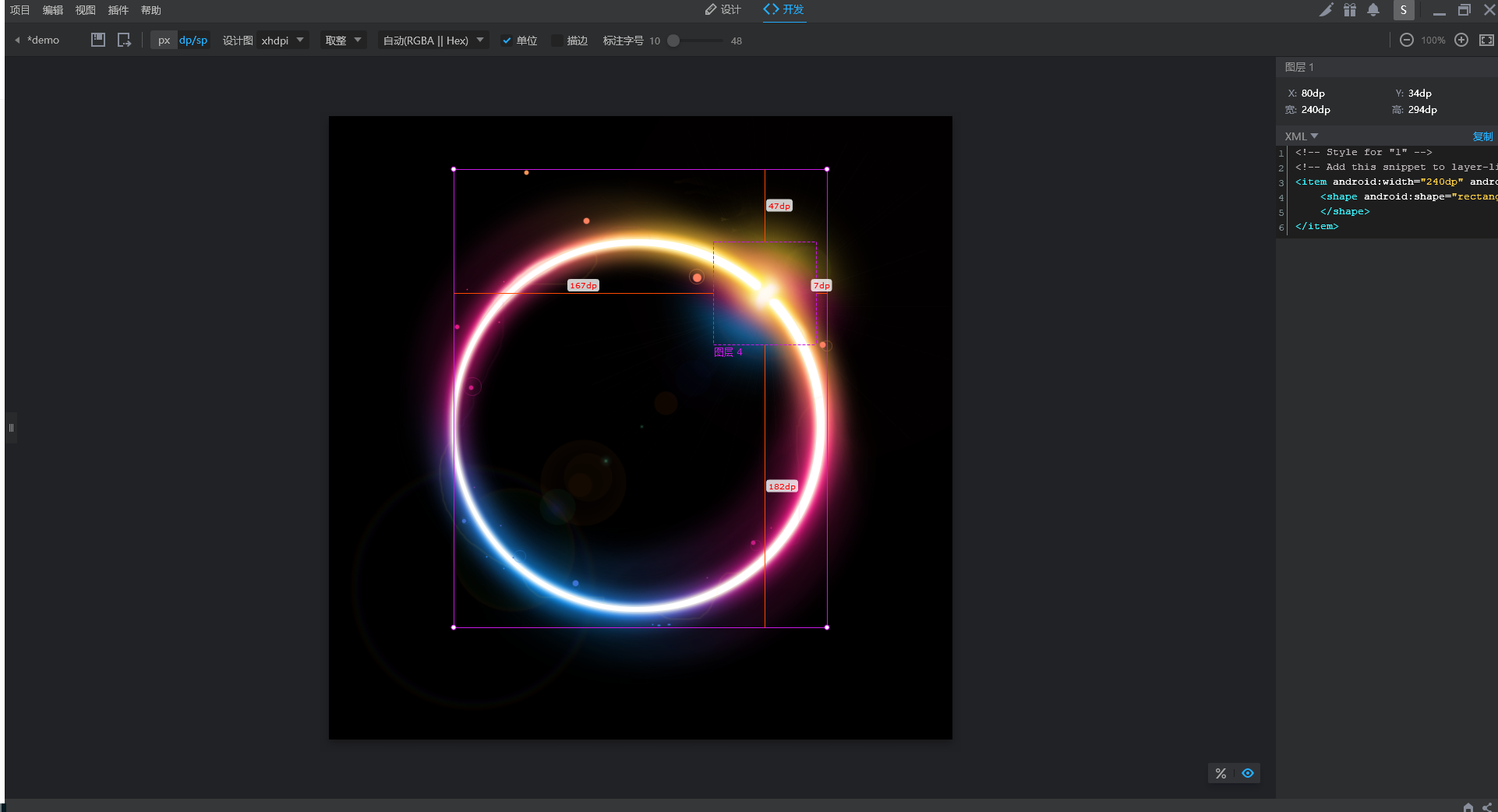Click the Style for "1" comment line

1363,152
